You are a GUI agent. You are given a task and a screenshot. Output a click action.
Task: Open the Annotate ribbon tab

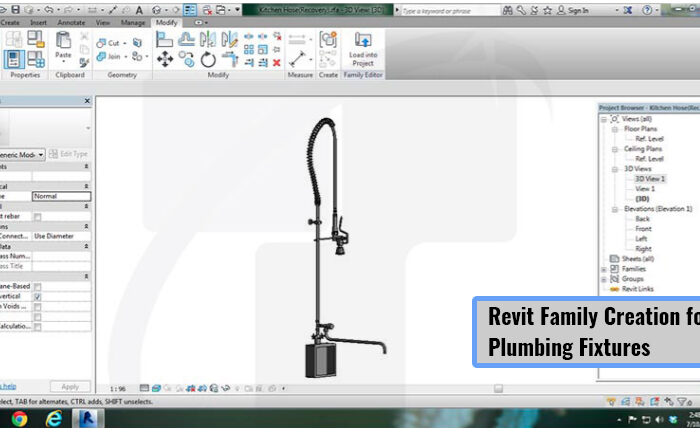[71, 22]
